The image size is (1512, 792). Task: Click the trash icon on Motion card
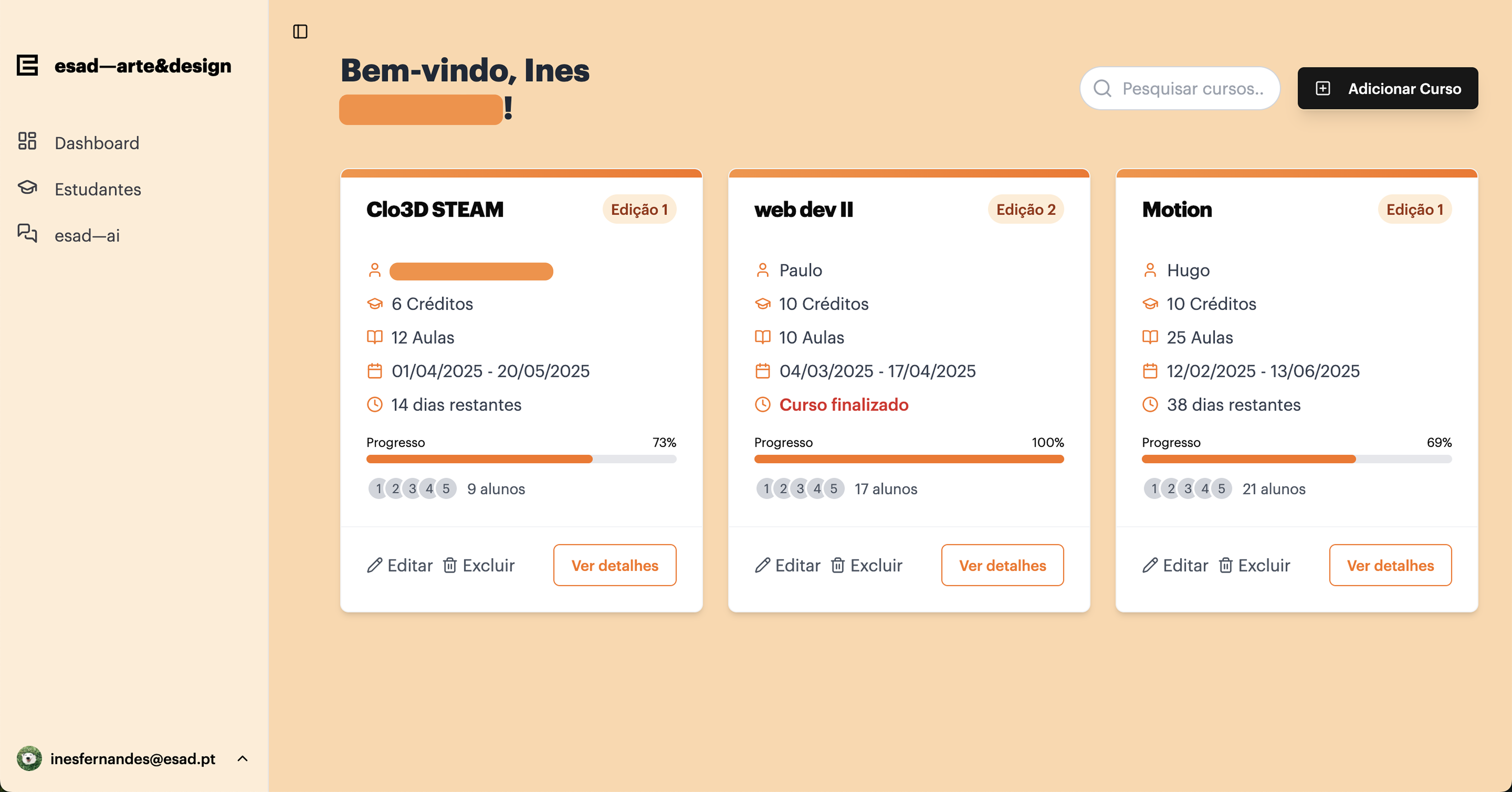[1226, 565]
